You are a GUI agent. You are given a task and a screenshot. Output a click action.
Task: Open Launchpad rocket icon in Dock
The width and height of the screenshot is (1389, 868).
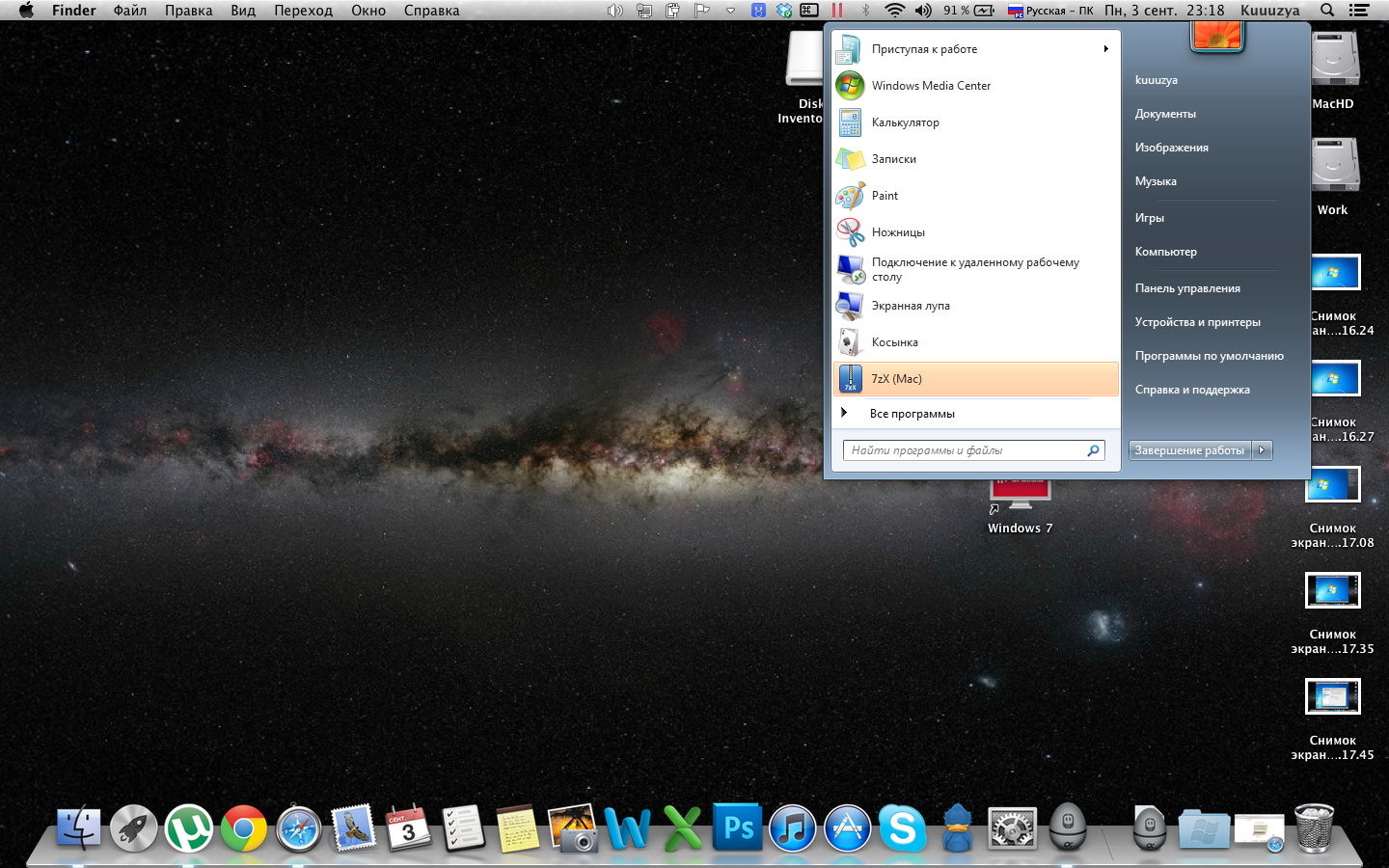point(133,828)
